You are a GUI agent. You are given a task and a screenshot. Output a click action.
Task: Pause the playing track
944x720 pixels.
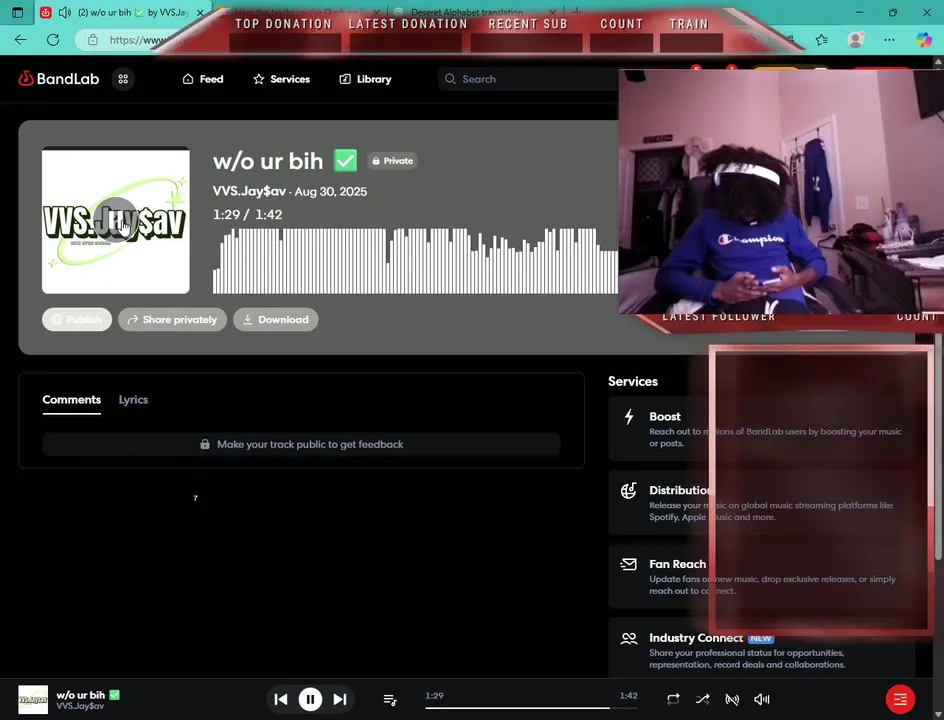(x=310, y=699)
